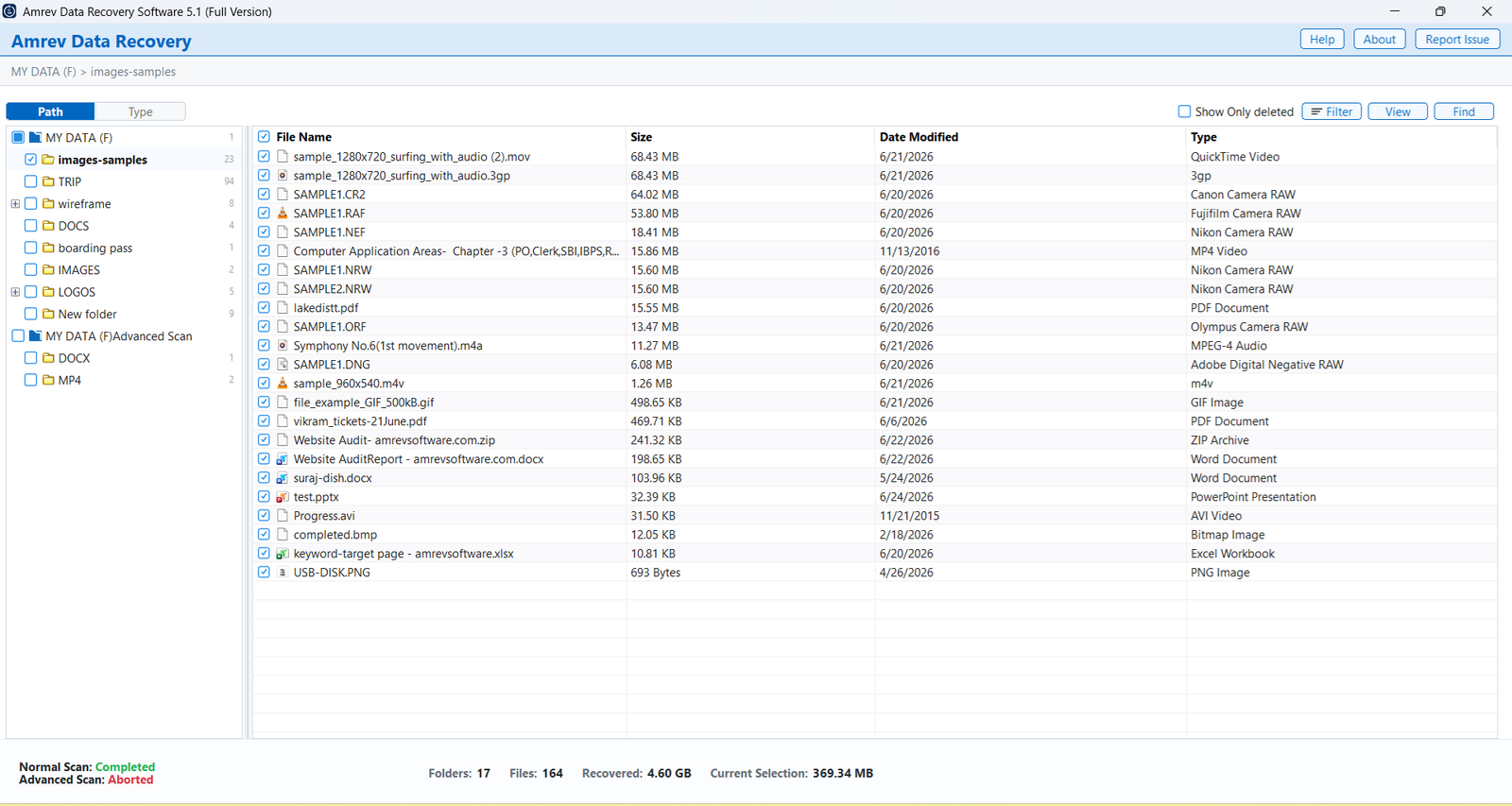Click the Excel icon of keyword-target page xlsx
Viewport: 1512px width, 806px height.
pyautogui.click(x=282, y=554)
